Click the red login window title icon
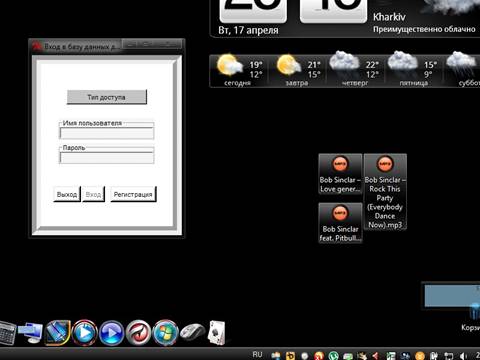This screenshot has width=480, height=360. tap(37, 46)
